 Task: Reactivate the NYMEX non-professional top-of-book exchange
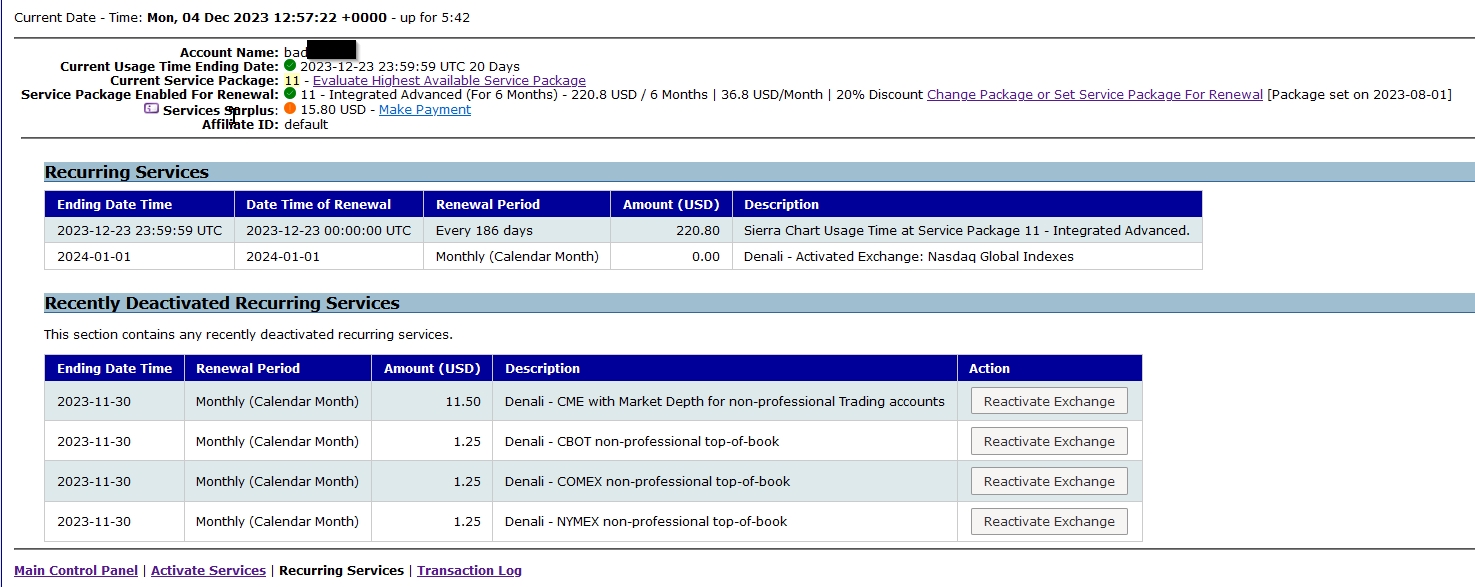(1049, 521)
